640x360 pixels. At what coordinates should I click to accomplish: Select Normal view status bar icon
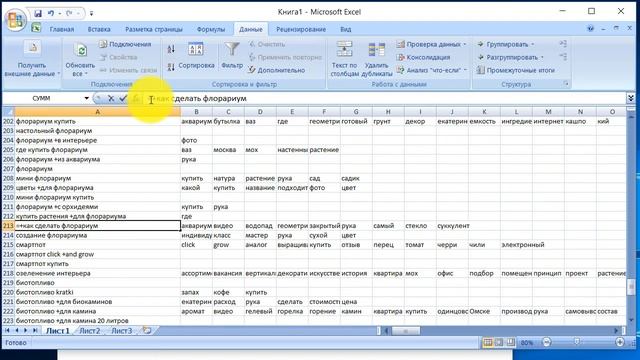[488, 342]
